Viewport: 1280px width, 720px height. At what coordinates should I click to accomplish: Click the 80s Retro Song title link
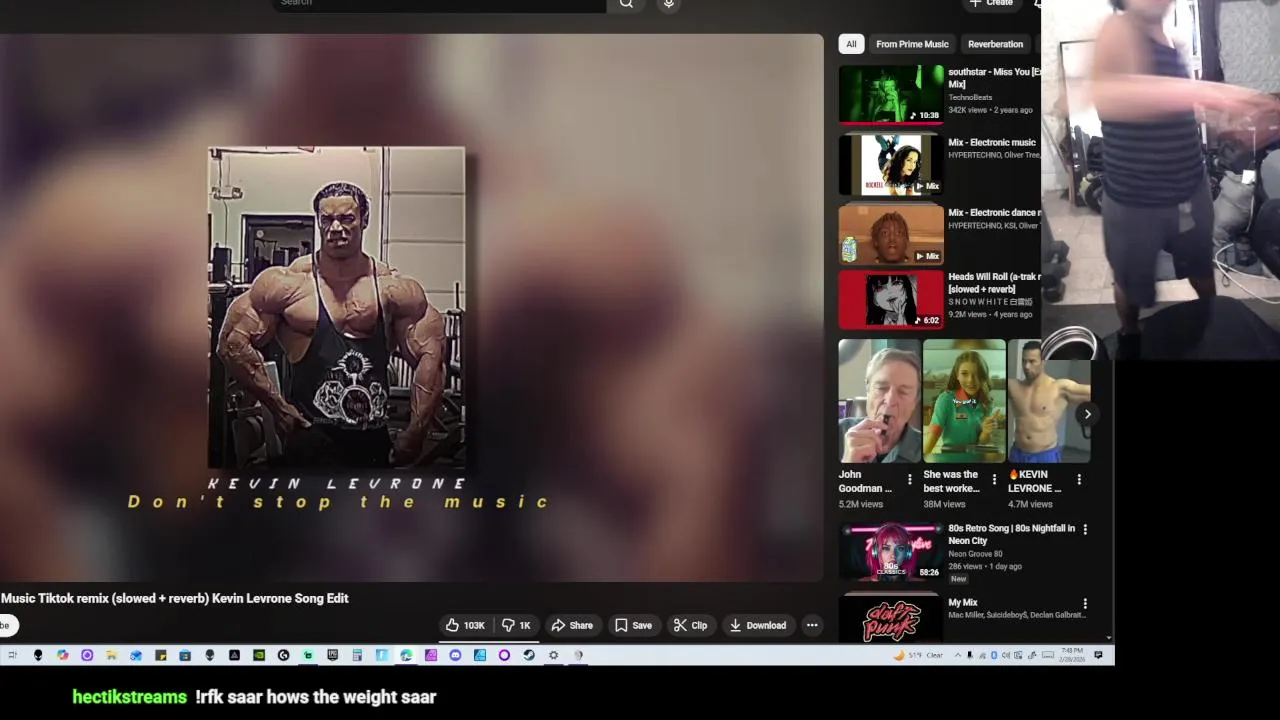1011,534
